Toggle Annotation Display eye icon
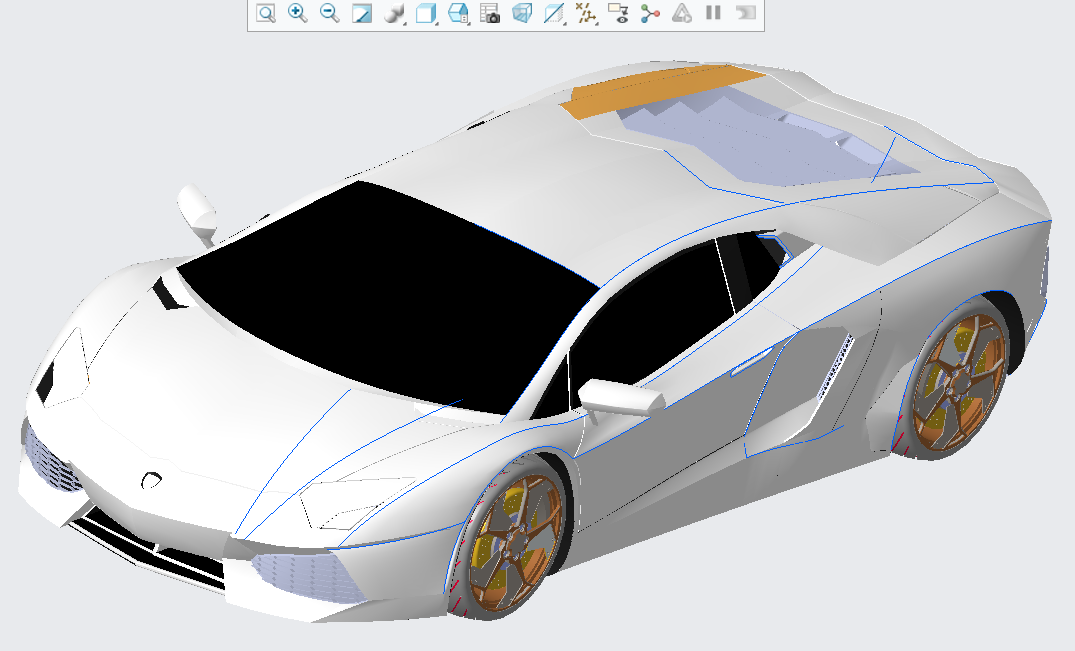1075x651 pixels. 618,13
